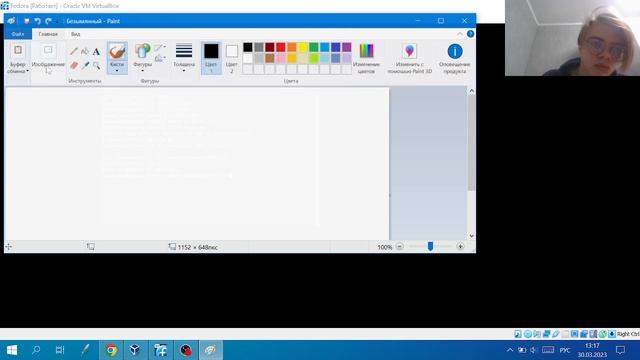
Task: Open VirtualBox cube icon on taskbar
Action: pyautogui.click(x=135, y=350)
